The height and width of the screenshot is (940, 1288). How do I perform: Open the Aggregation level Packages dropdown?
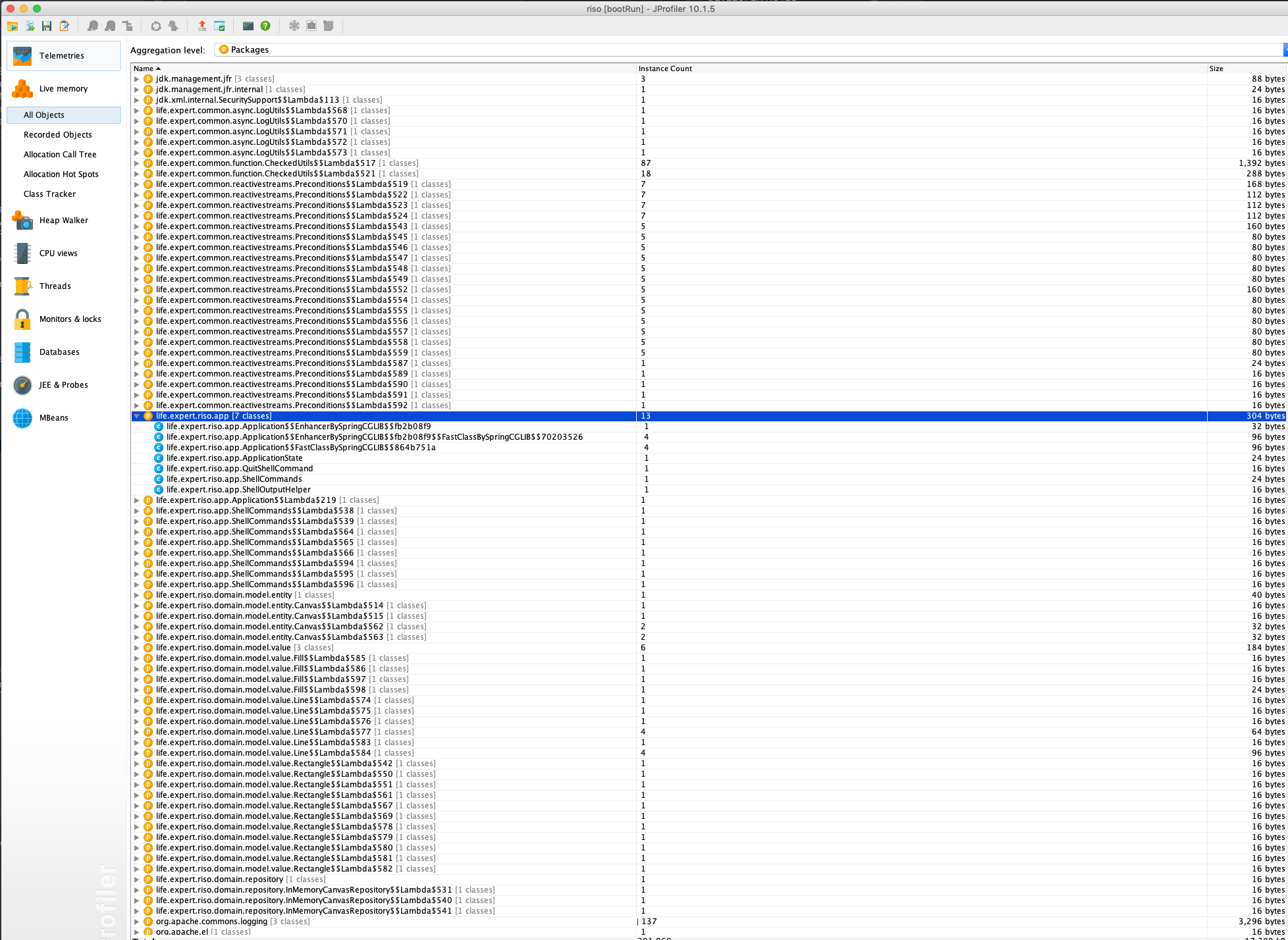coord(751,50)
